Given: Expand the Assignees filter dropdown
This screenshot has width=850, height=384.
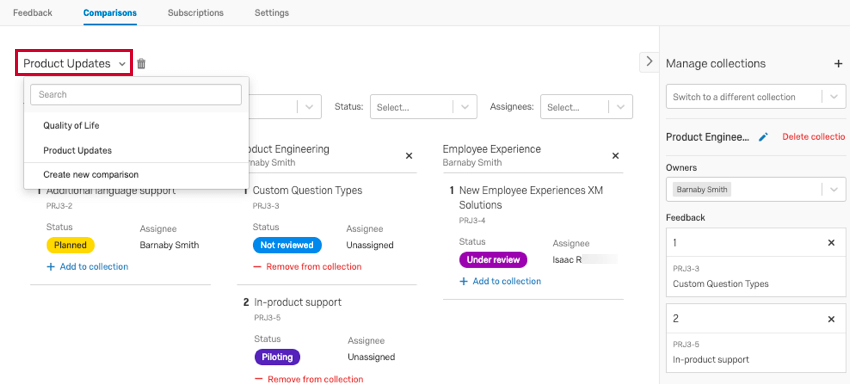Looking at the screenshot, I should (587, 107).
